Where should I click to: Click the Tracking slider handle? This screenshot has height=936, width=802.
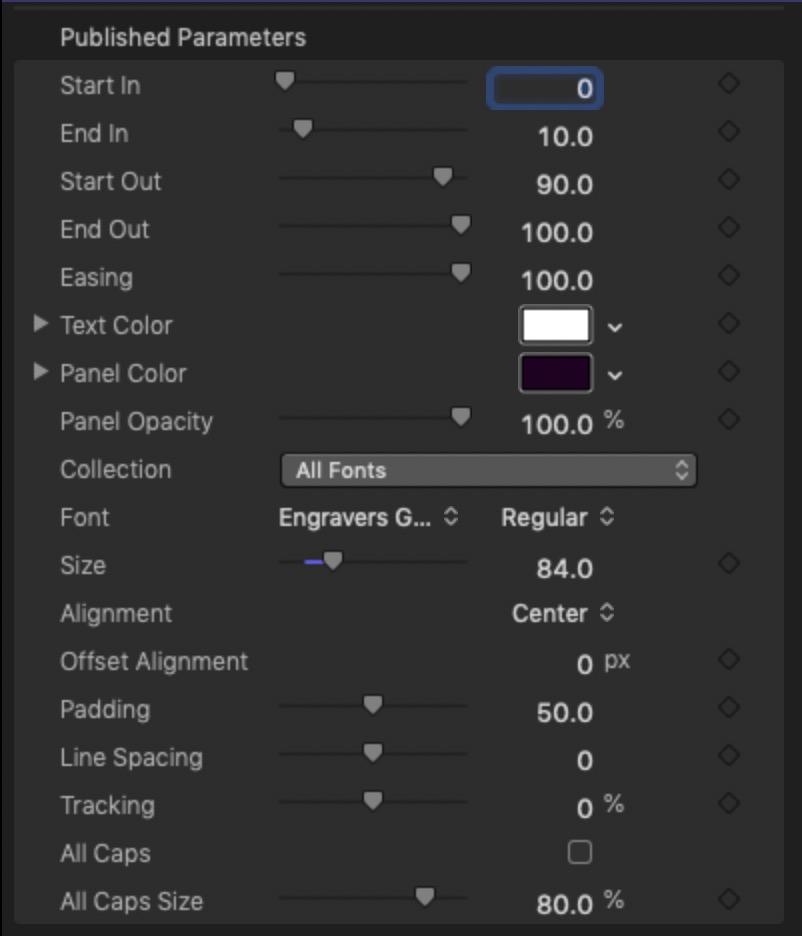(x=373, y=800)
